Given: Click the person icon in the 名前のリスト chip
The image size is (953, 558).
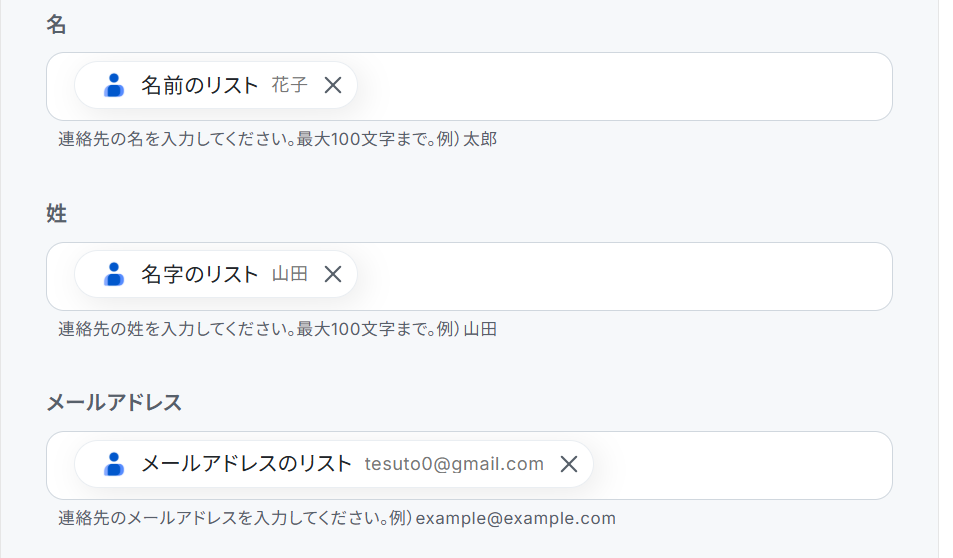Looking at the screenshot, I should tap(114, 85).
